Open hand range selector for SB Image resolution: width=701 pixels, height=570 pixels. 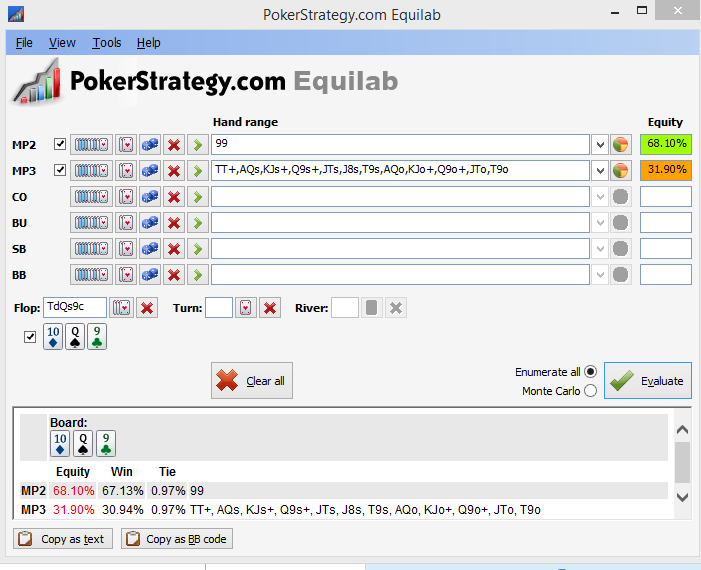click(x=91, y=249)
